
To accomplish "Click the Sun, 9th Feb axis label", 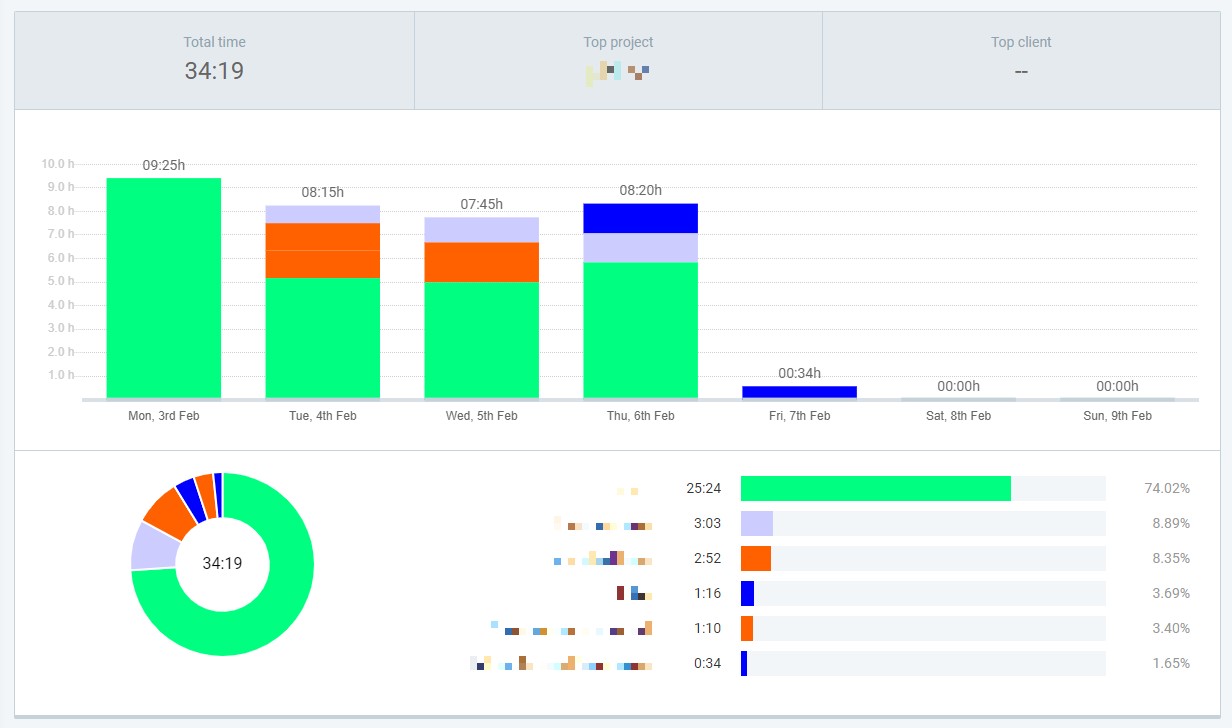I will pos(1117,416).
